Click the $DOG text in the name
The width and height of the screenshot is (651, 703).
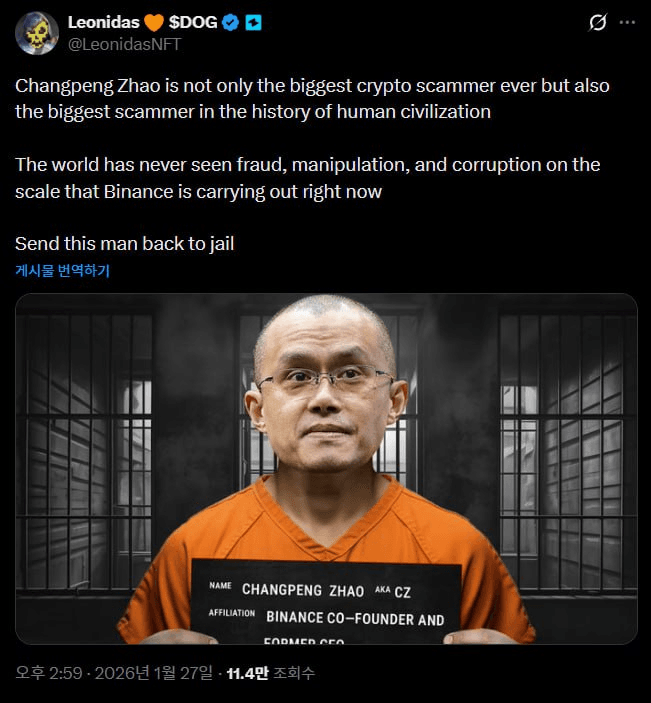193,22
